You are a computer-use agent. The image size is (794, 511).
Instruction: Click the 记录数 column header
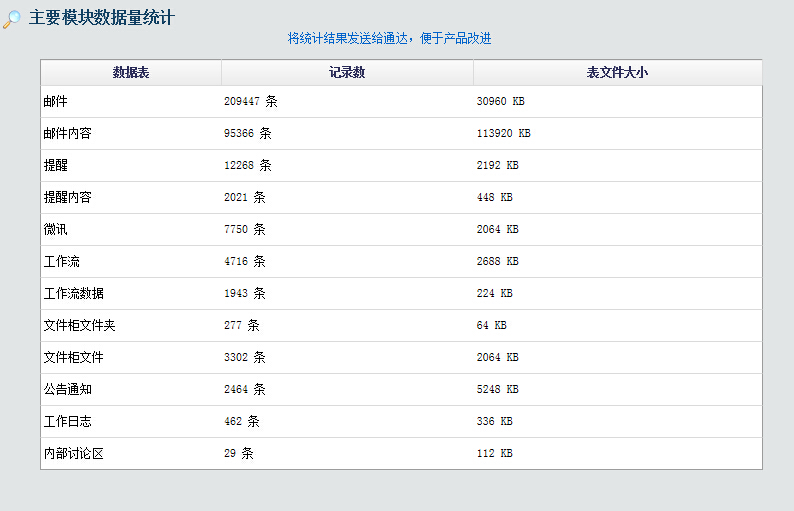click(x=347, y=73)
